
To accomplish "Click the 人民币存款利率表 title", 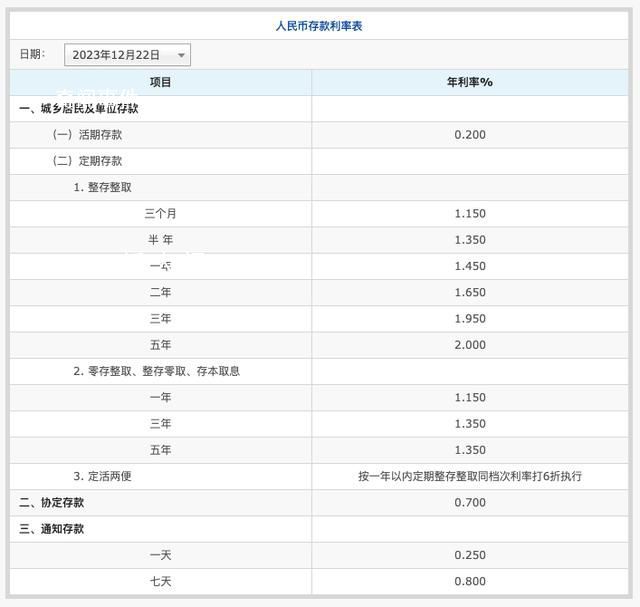I will pyautogui.click(x=319, y=26).
